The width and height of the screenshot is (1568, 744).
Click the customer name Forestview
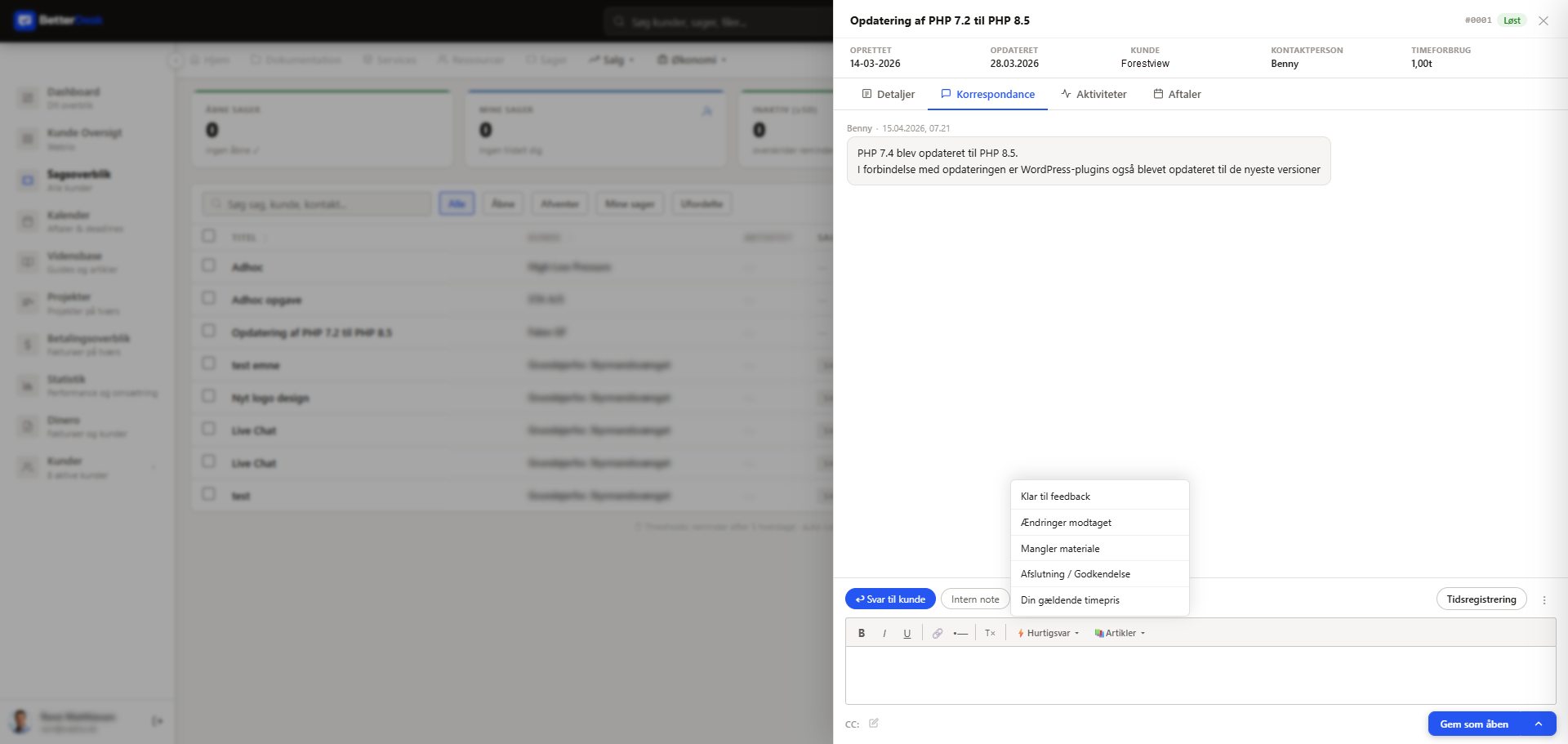pos(1144,64)
